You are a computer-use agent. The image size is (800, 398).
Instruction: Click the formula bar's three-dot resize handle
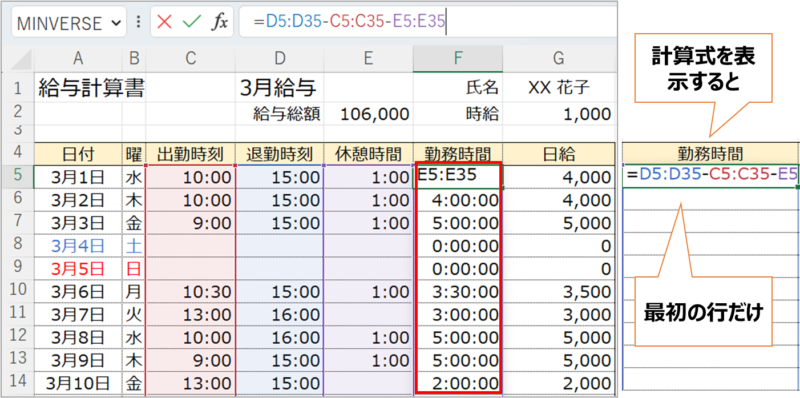click(138, 22)
